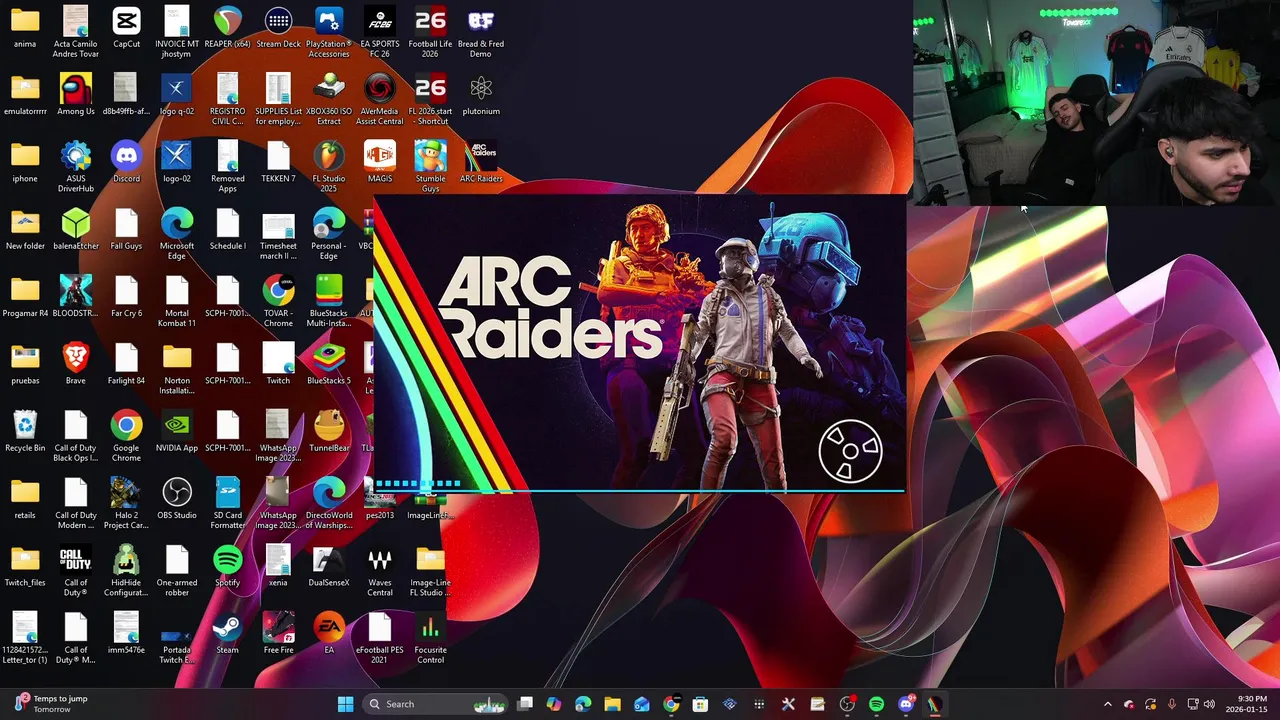Open the Free Fire desktop shortcut

[x=278, y=632]
